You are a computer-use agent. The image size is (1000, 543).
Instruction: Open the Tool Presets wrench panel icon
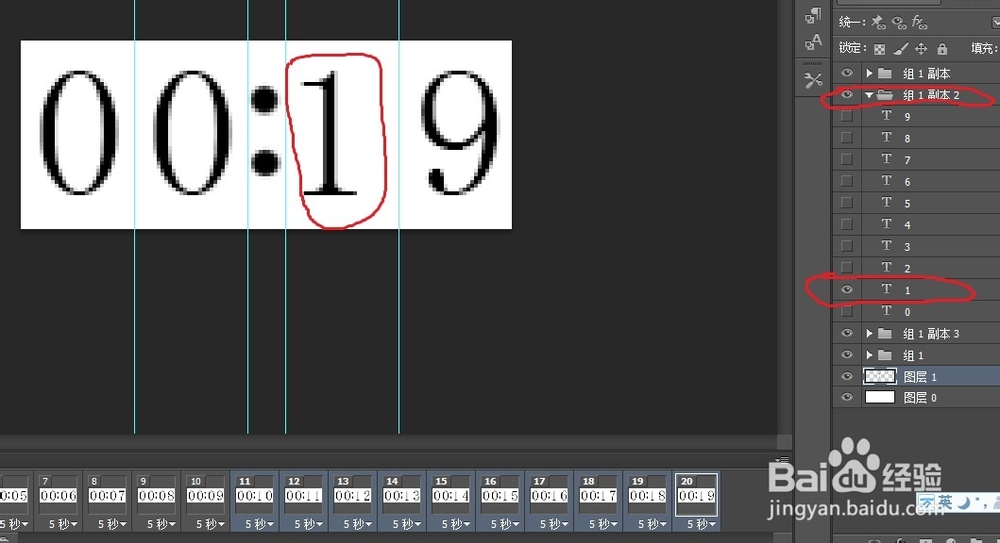813,80
